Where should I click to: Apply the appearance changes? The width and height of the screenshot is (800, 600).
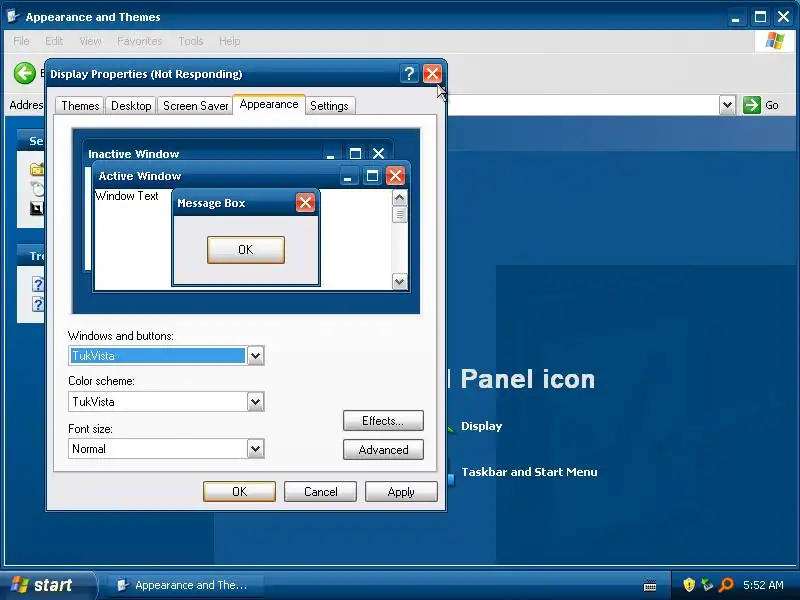[x=401, y=491]
